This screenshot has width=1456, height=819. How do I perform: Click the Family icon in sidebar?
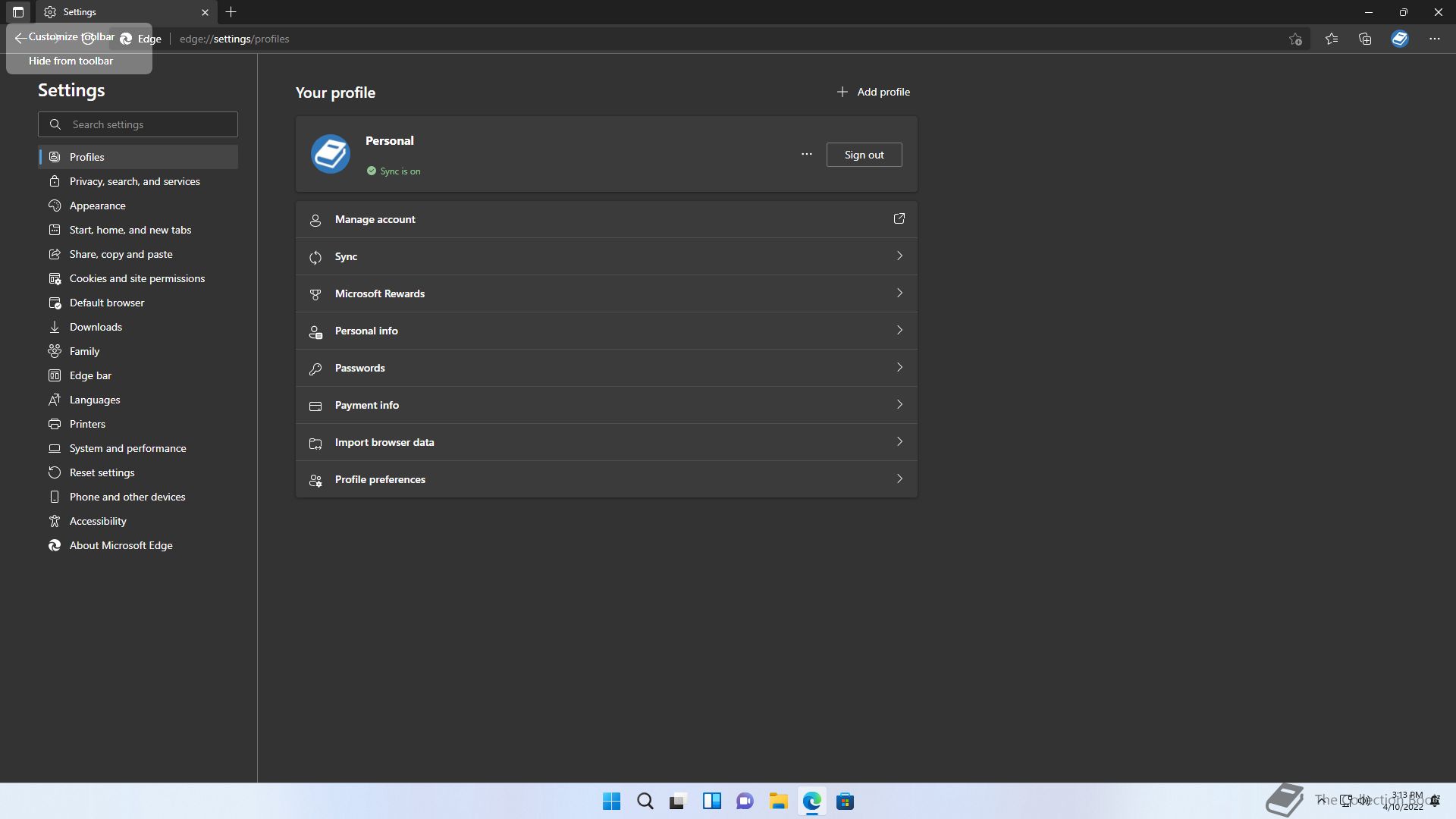[55, 351]
